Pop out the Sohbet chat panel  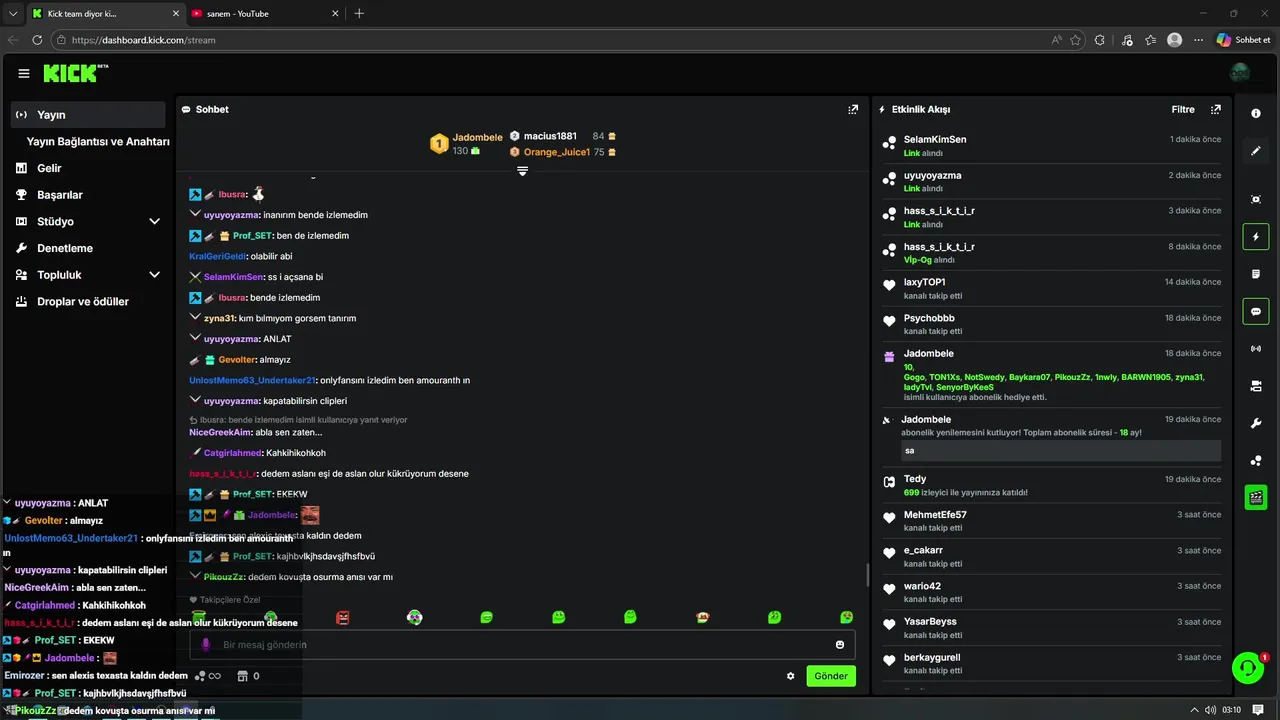tap(853, 109)
